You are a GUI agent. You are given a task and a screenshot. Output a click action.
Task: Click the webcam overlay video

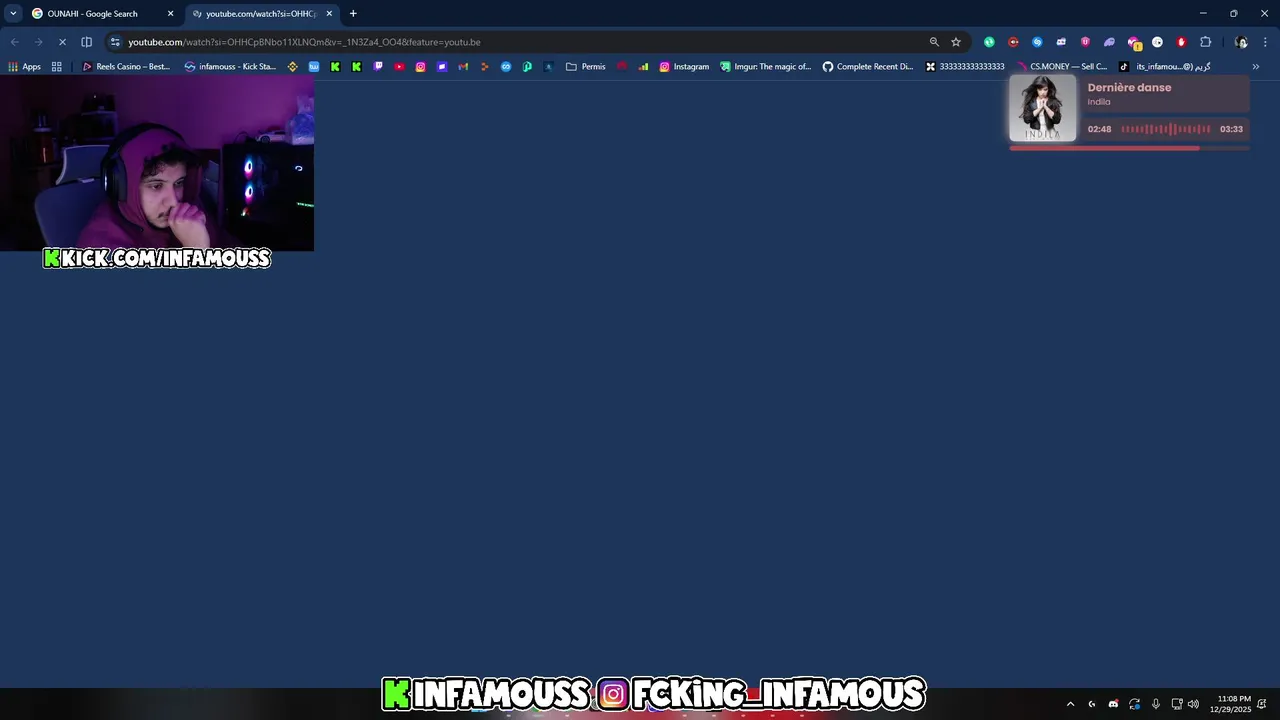click(157, 164)
